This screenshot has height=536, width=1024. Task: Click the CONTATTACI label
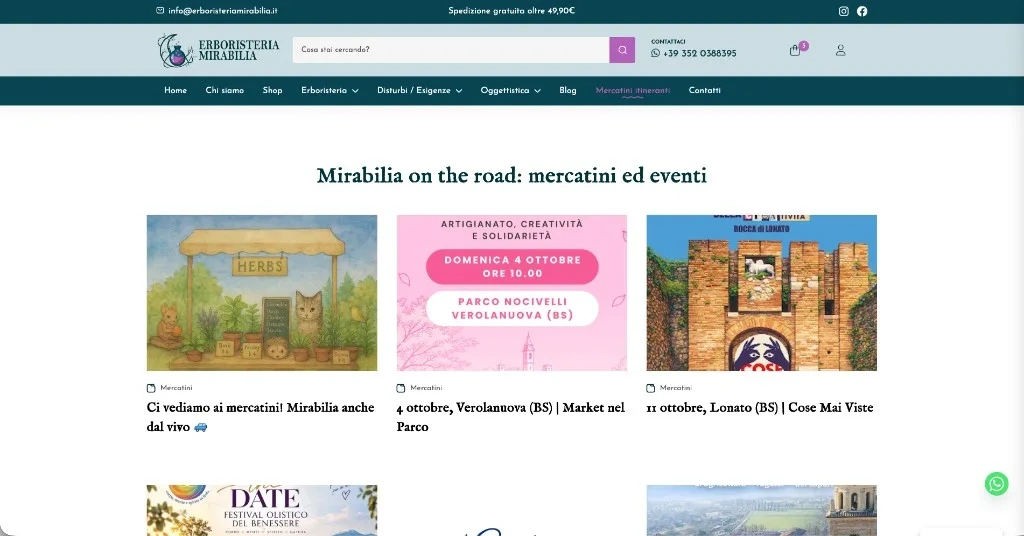tap(668, 42)
